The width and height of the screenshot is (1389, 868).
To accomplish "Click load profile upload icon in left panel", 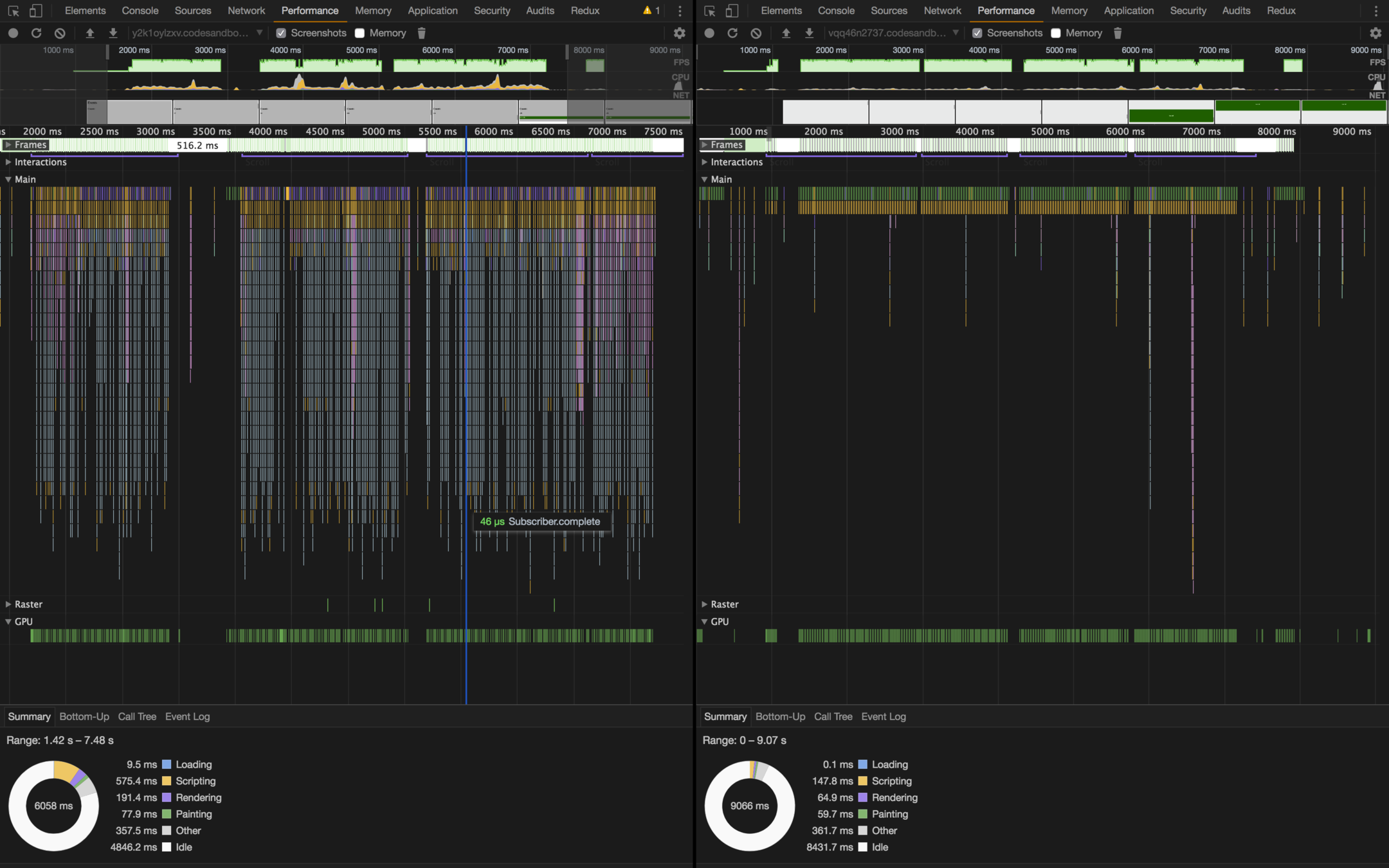I will point(90,33).
